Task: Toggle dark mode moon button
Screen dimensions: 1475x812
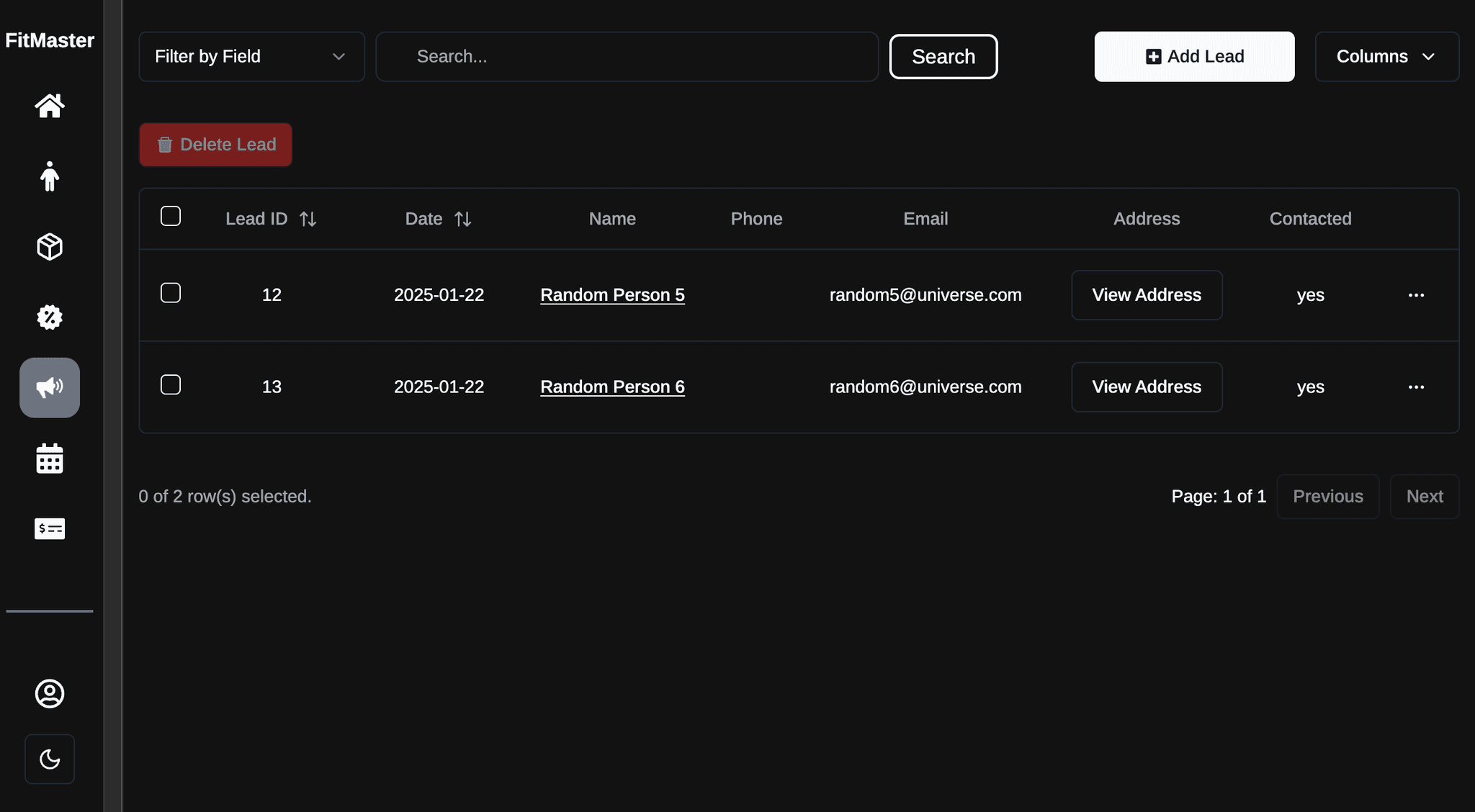Action: click(50, 759)
